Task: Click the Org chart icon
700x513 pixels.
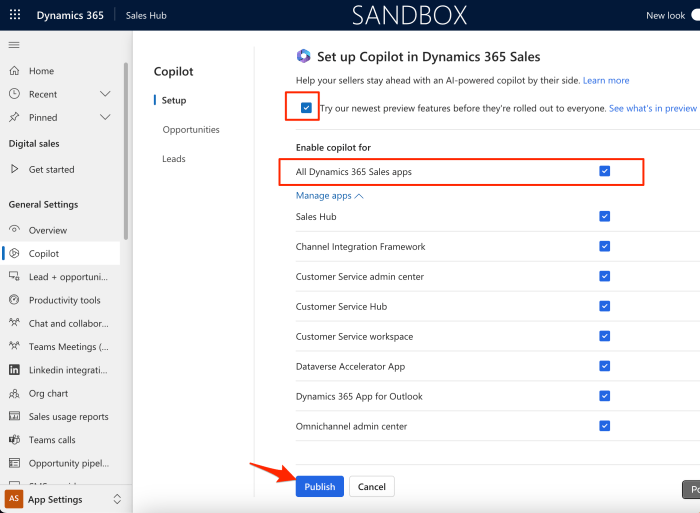Action: coord(14,393)
